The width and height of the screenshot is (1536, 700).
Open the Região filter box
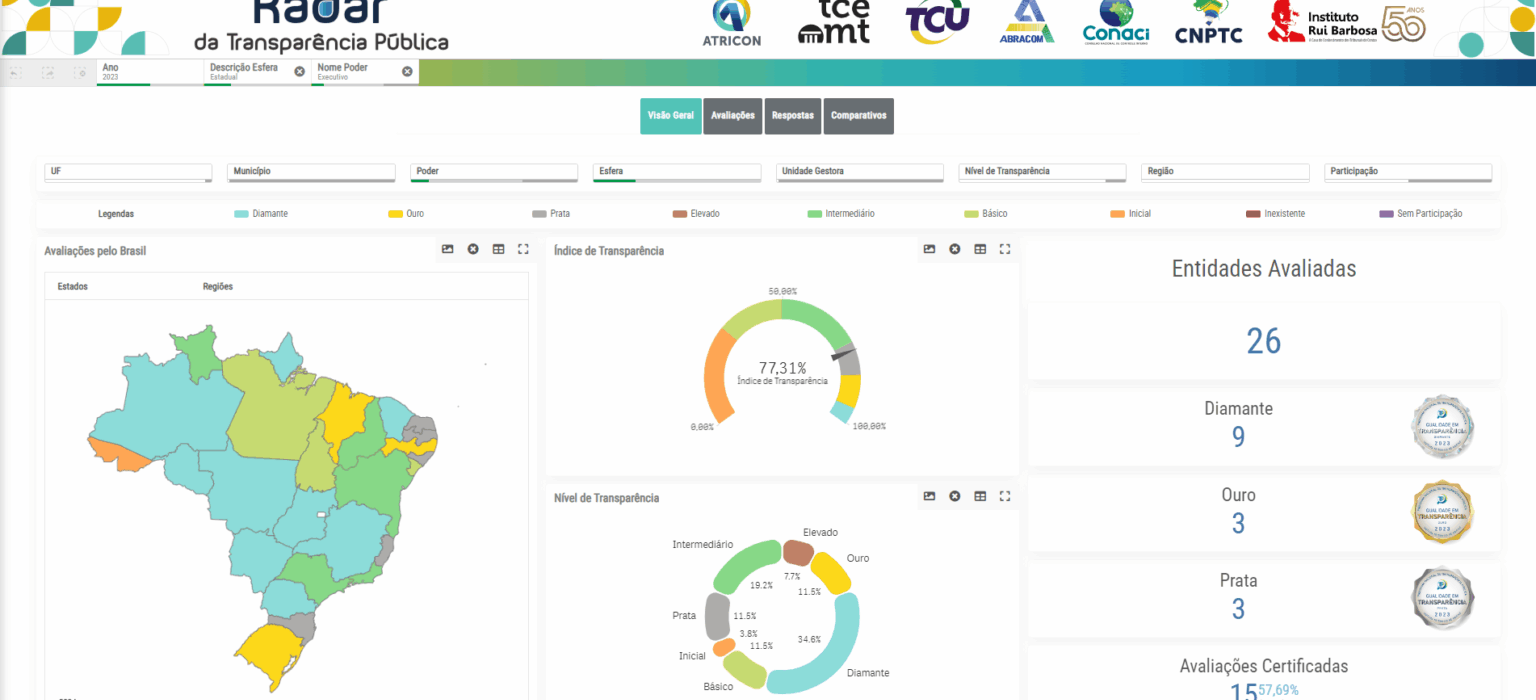[x=1224, y=172]
